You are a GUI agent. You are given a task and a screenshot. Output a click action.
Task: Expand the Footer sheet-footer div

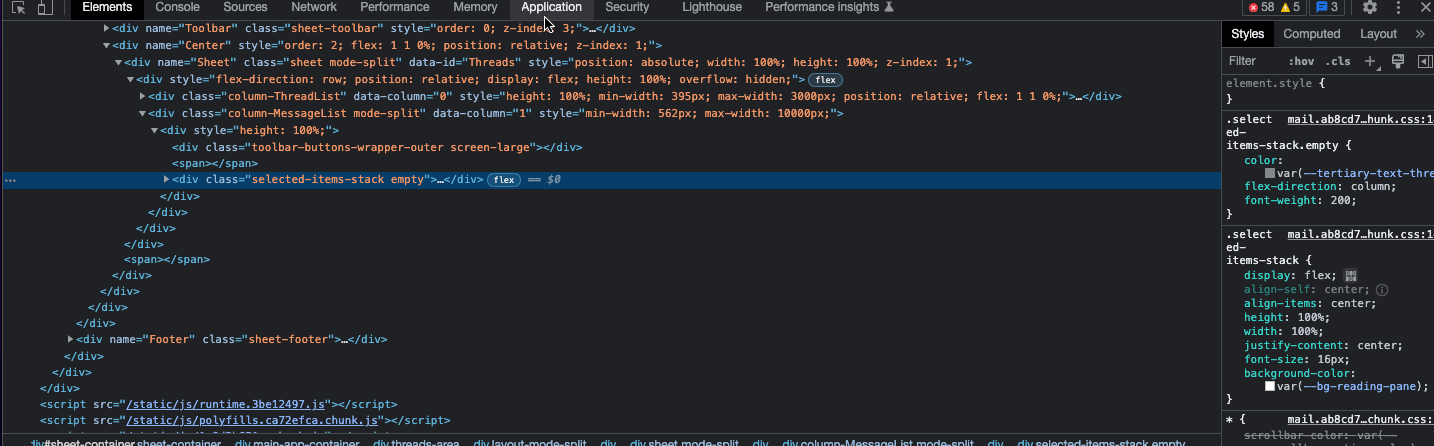70,339
